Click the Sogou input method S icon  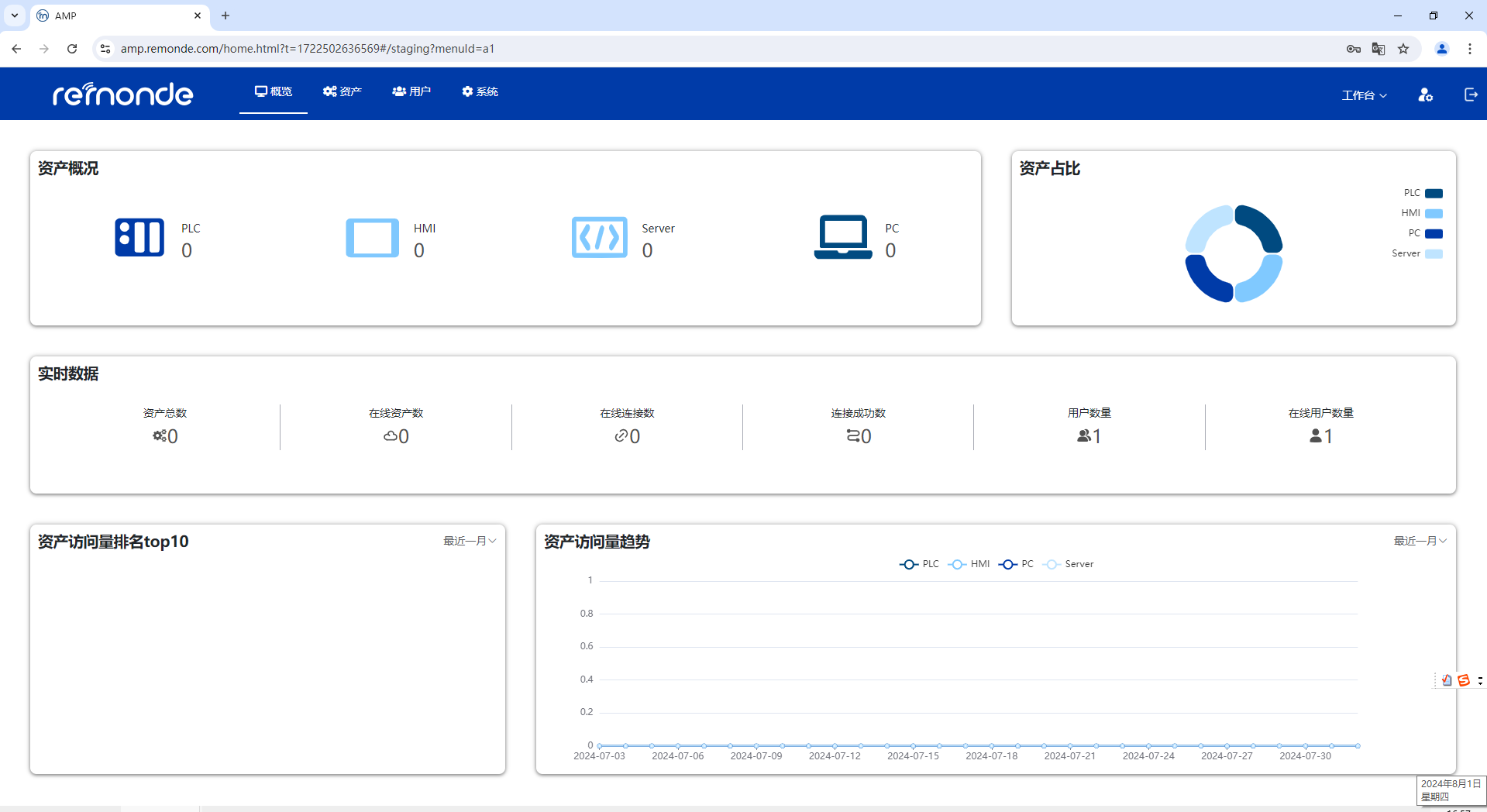pos(1464,680)
